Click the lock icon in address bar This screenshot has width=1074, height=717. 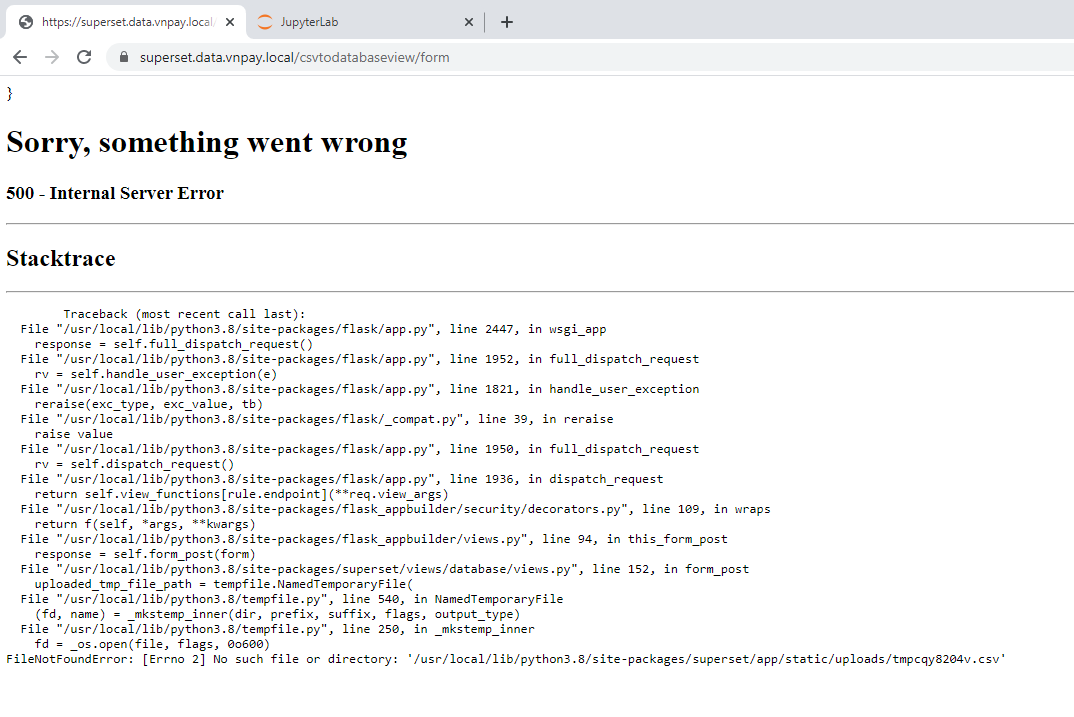pos(124,58)
